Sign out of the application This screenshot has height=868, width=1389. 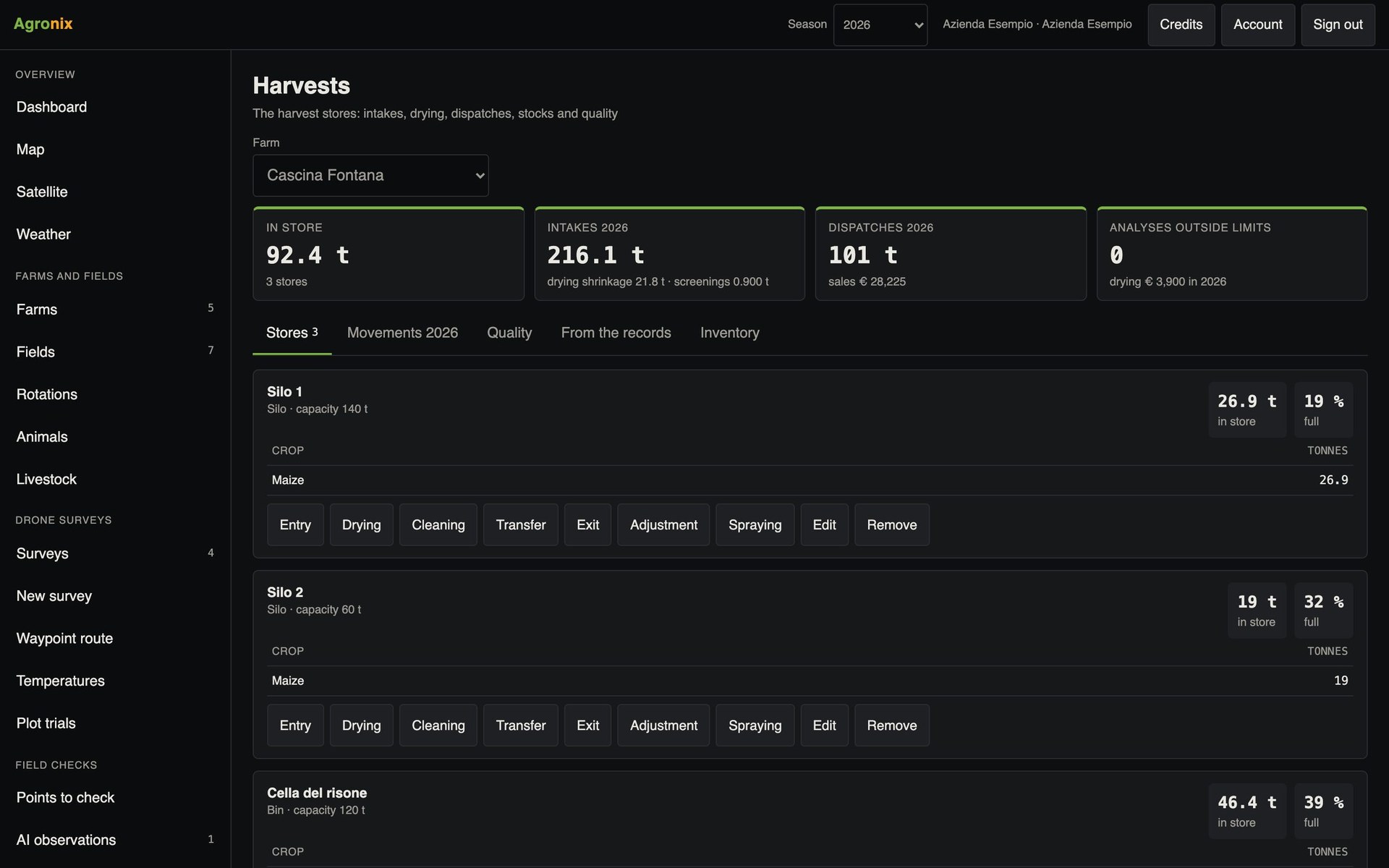tap(1338, 25)
